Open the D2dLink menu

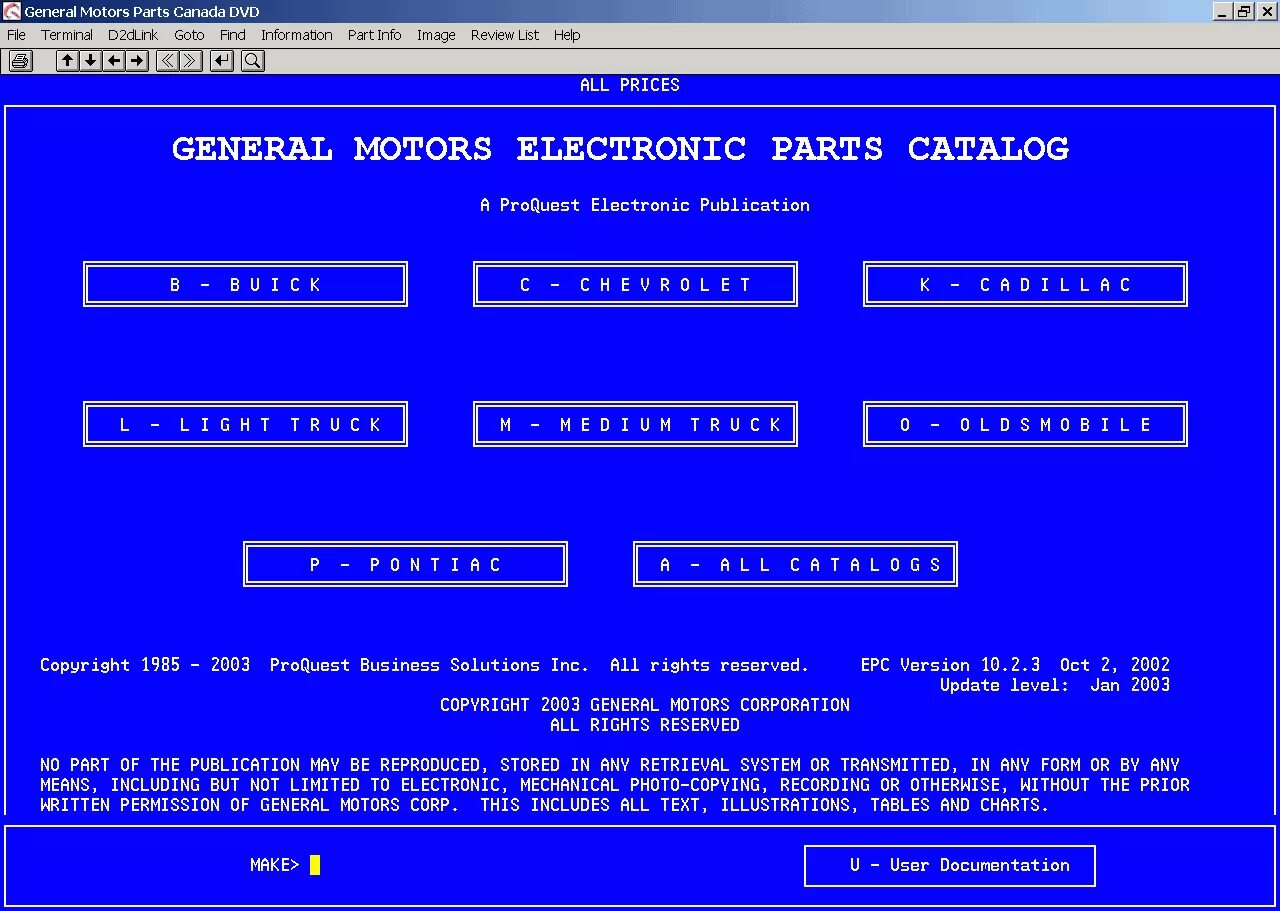133,35
